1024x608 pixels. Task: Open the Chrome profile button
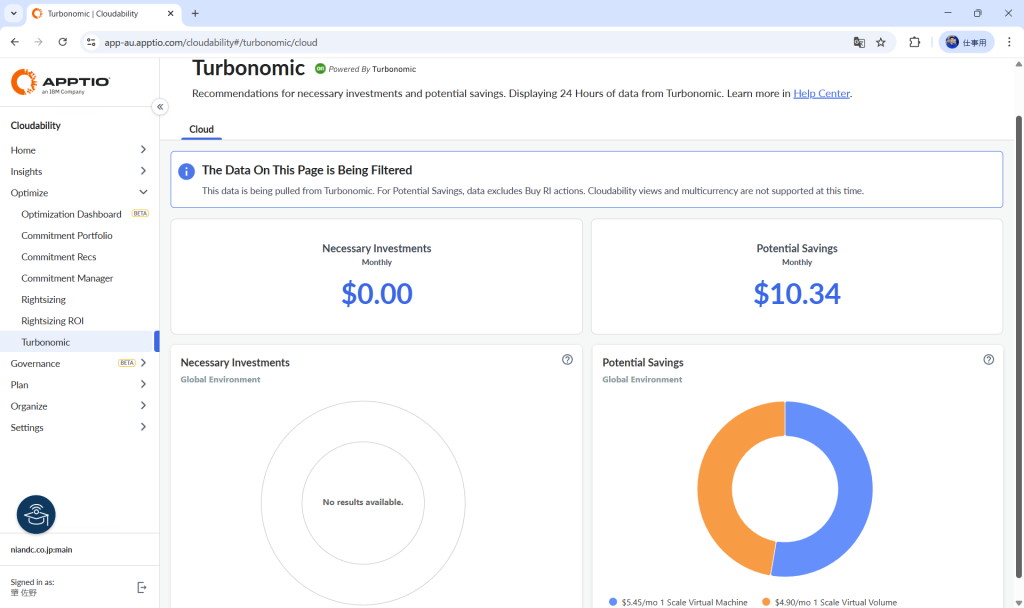coord(967,42)
